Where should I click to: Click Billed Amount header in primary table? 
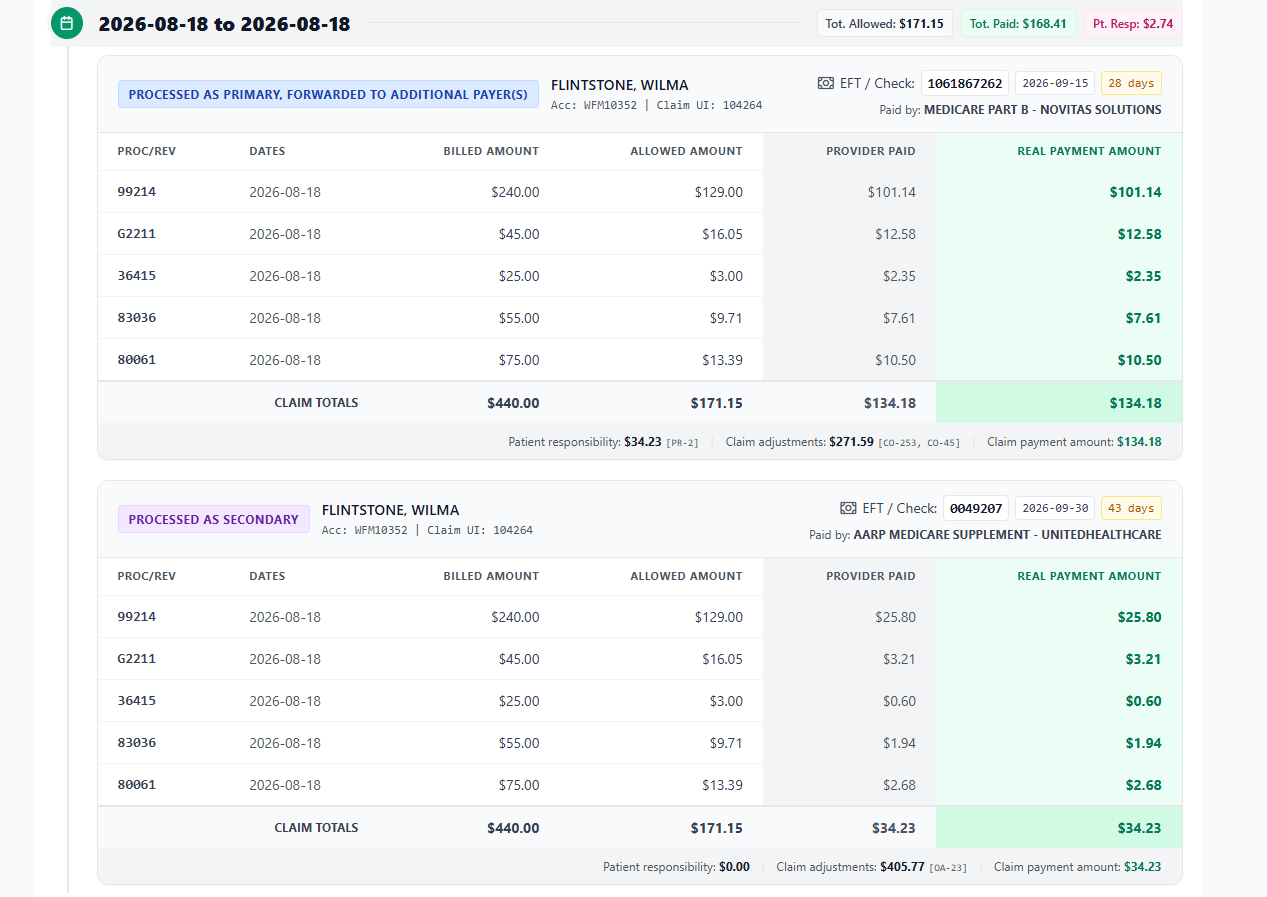pyautogui.click(x=491, y=151)
